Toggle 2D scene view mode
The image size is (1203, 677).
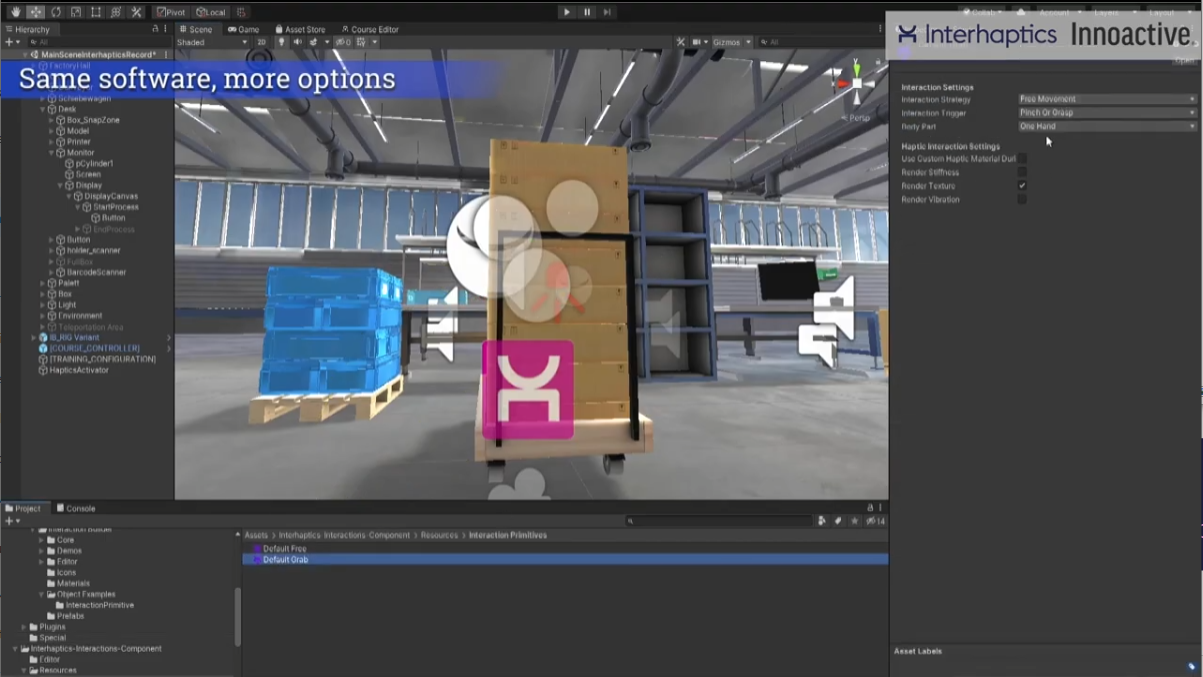(262, 42)
